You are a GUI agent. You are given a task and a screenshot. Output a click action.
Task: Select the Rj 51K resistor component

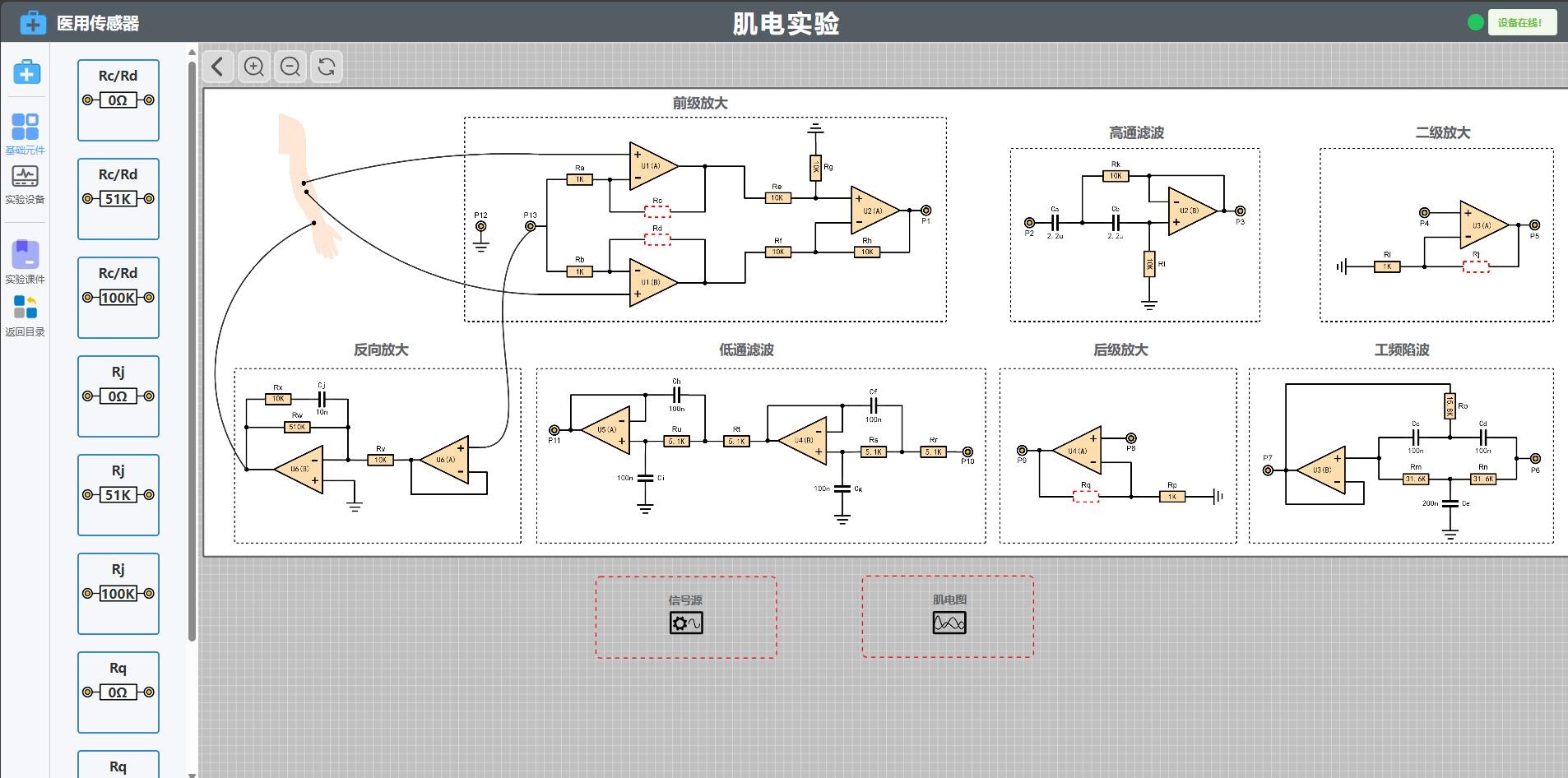tap(118, 495)
